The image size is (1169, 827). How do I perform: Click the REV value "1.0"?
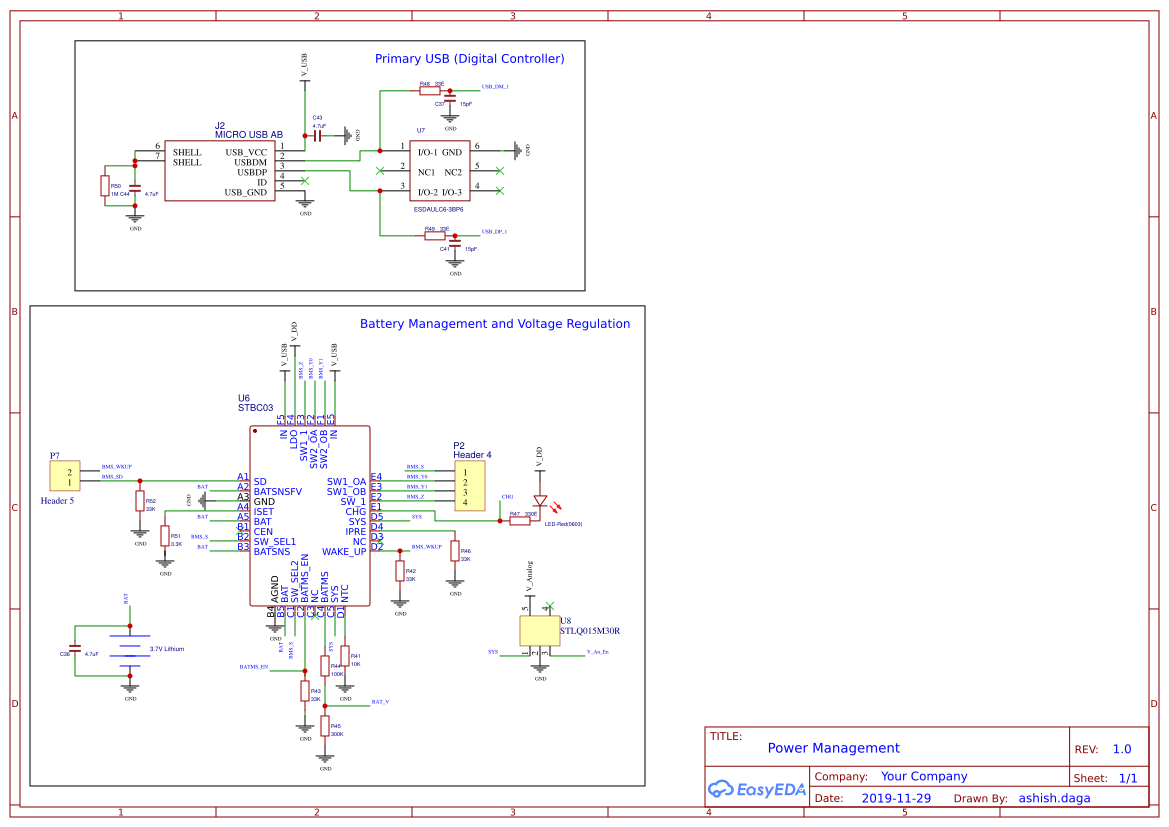(1122, 749)
